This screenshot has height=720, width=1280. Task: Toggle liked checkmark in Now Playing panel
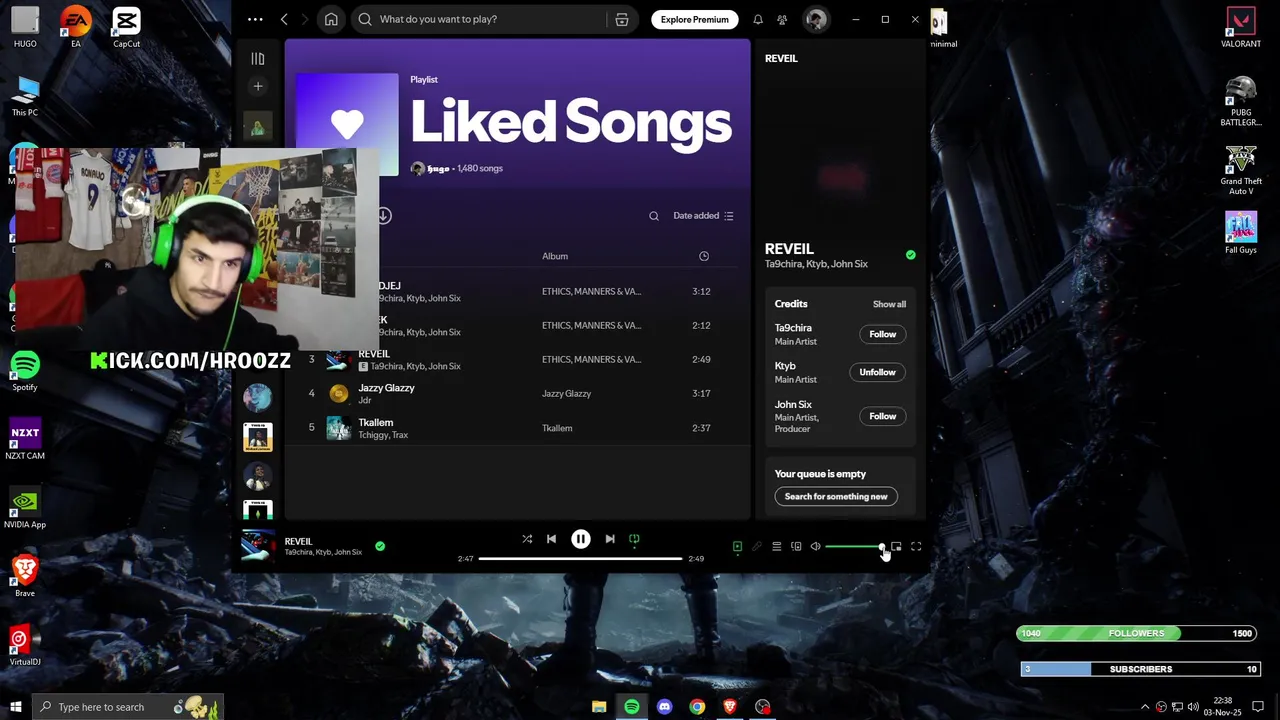coord(910,255)
